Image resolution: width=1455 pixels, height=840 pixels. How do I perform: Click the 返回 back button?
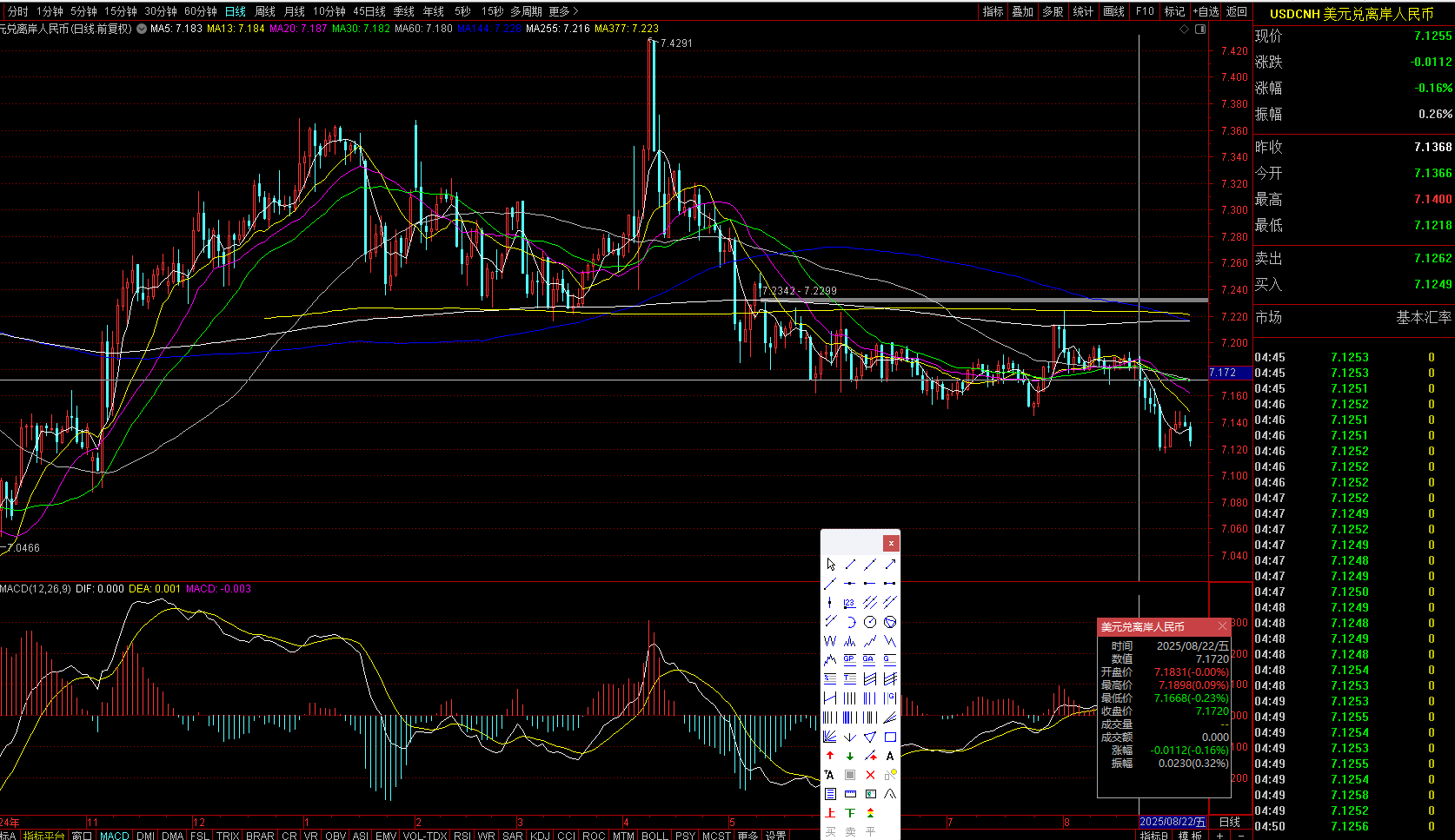1237,11
